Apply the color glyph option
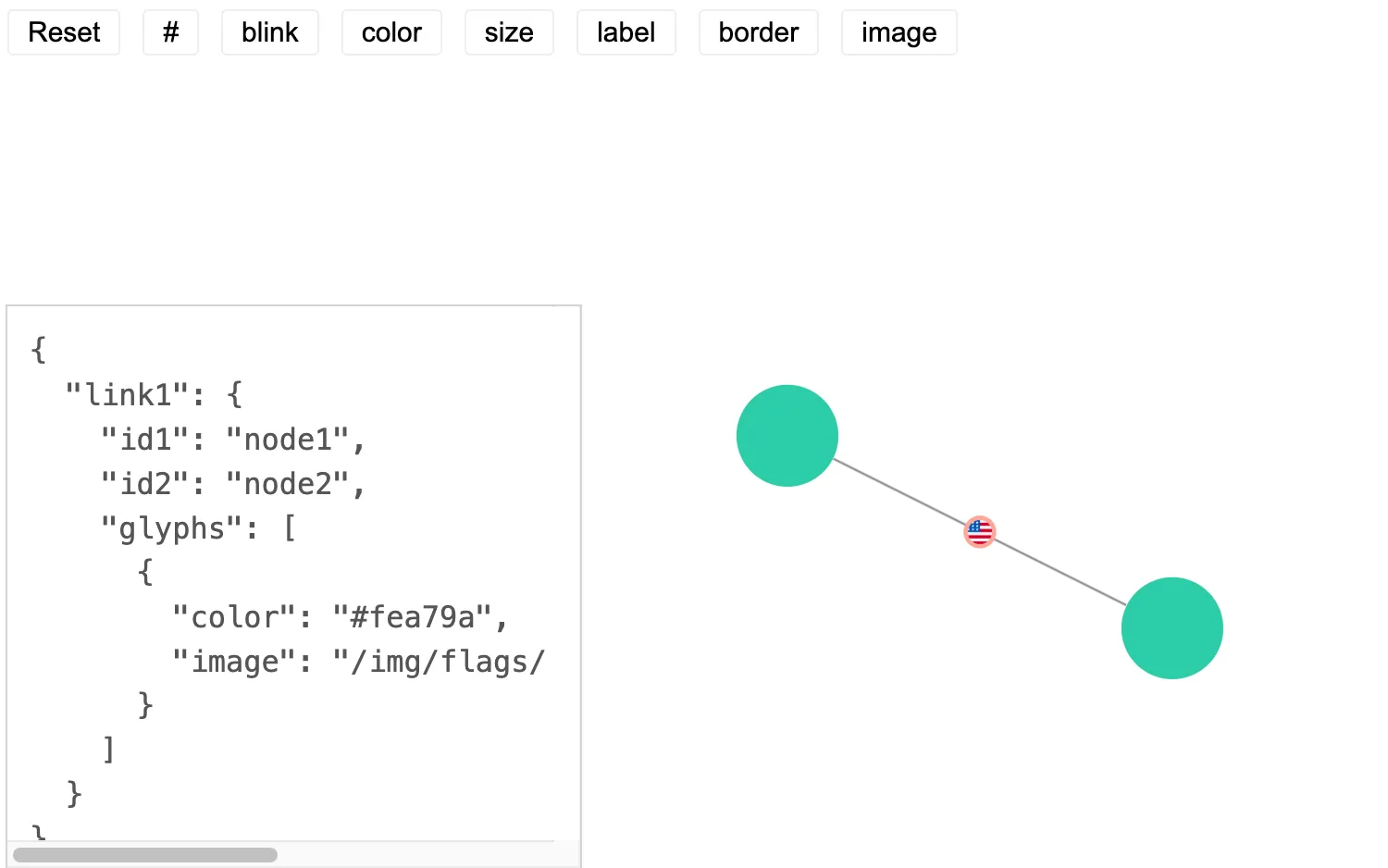The height and width of the screenshot is (868, 1388). [391, 32]
